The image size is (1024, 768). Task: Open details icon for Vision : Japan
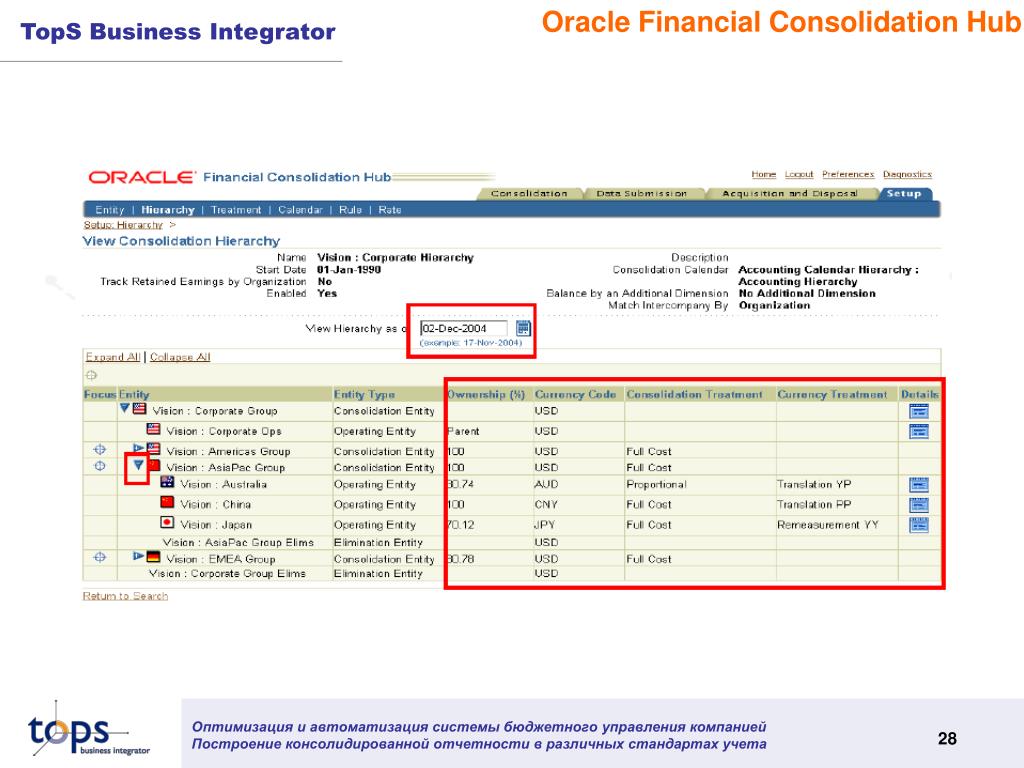click(x=919, y=525)
